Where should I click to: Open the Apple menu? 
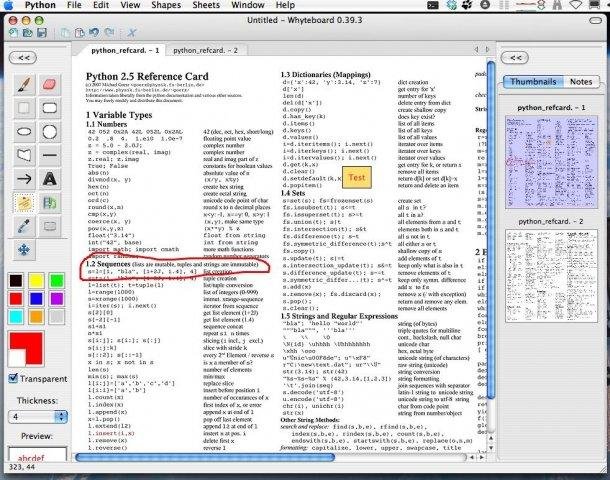pos(9,5)
